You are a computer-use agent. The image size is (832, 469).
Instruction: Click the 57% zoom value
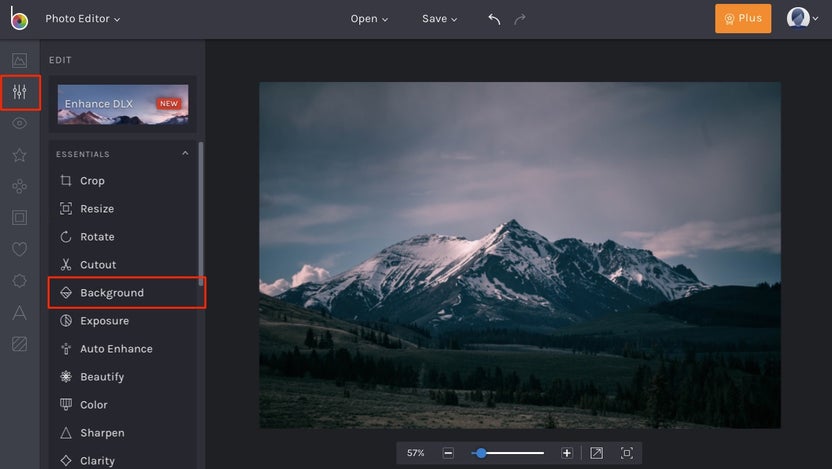click(x=415, y=453)
